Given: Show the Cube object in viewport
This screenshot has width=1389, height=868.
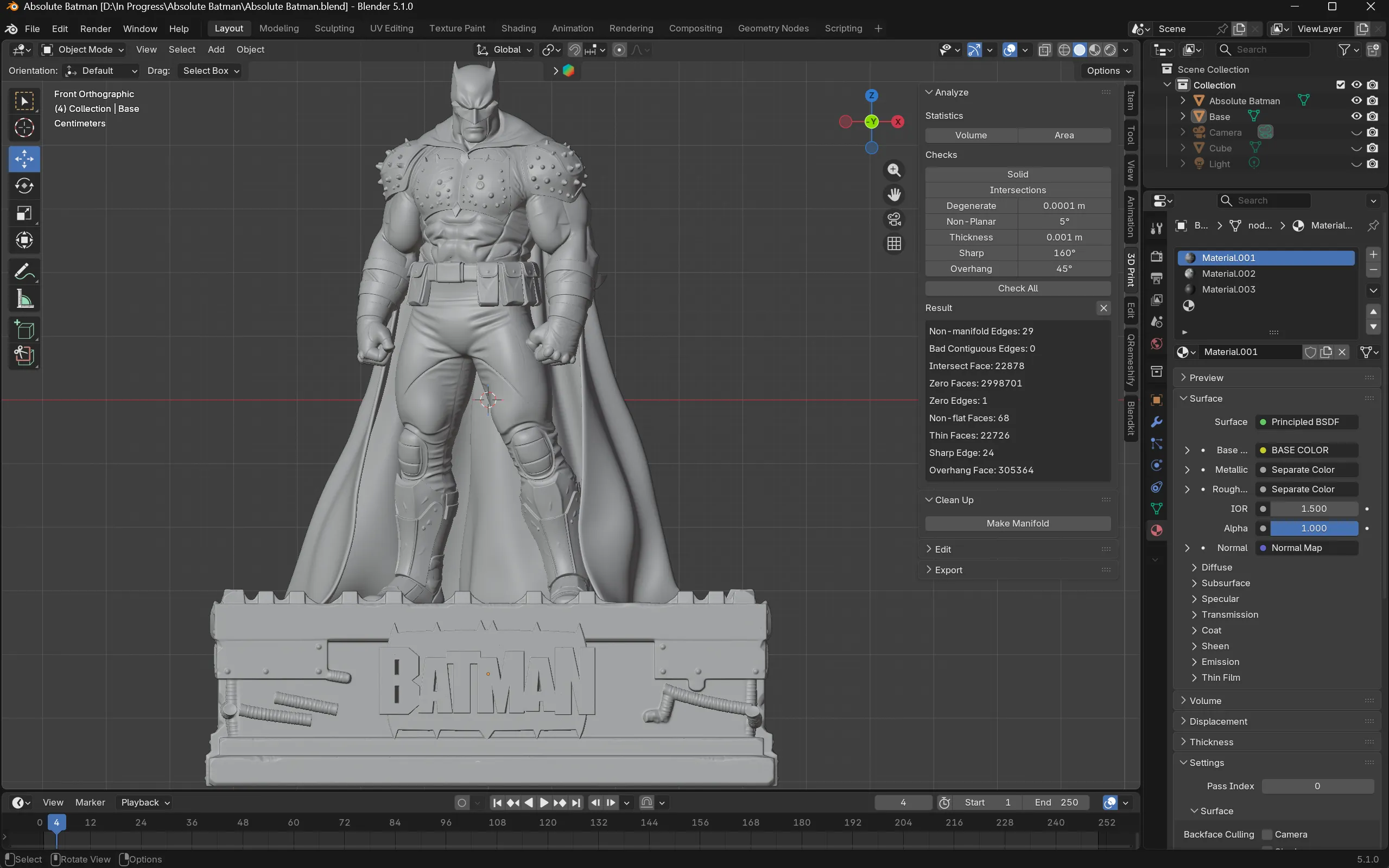Looking at the screenshot, I should pyautogui.click(x=1356, y=148).
